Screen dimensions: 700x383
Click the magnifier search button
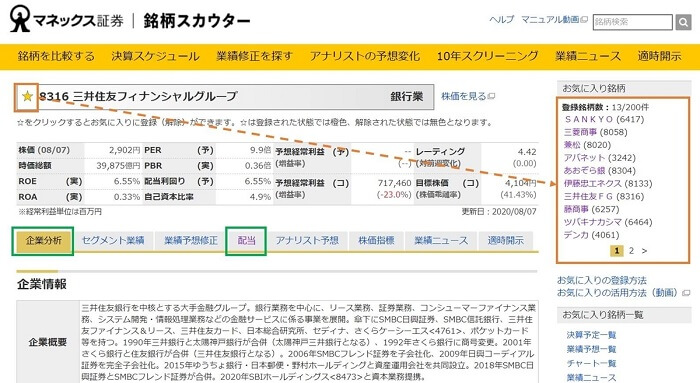[x=683, y=21]
